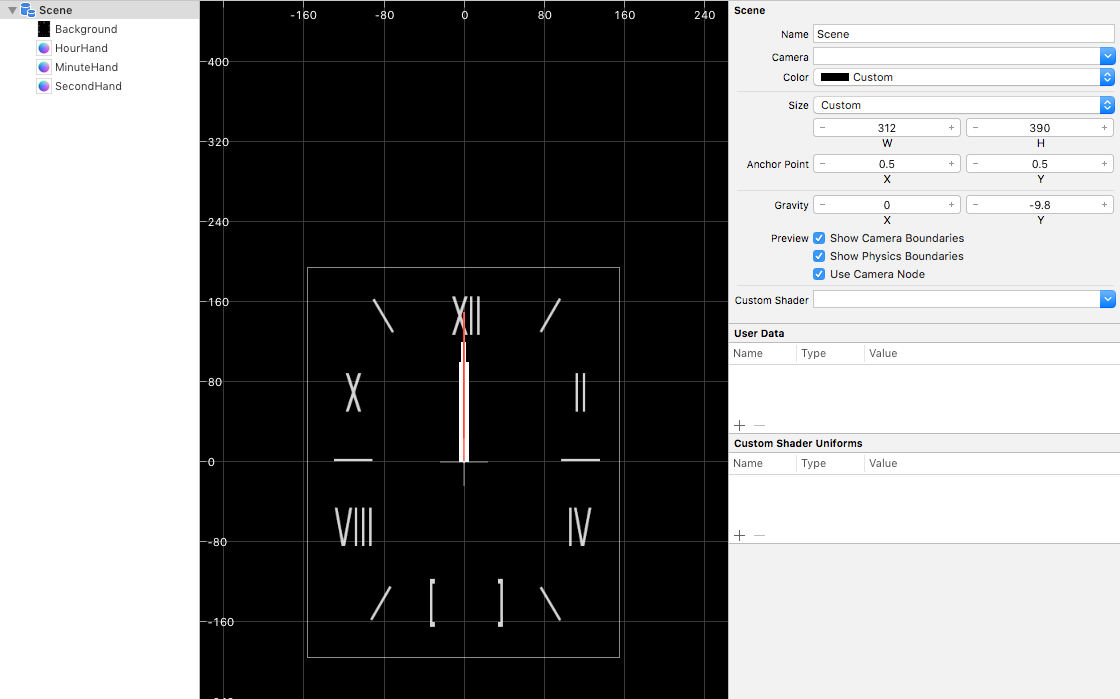The image size is (1120, 699).
Task: Increase Gravity X value
Action: (x=951, y=205)
